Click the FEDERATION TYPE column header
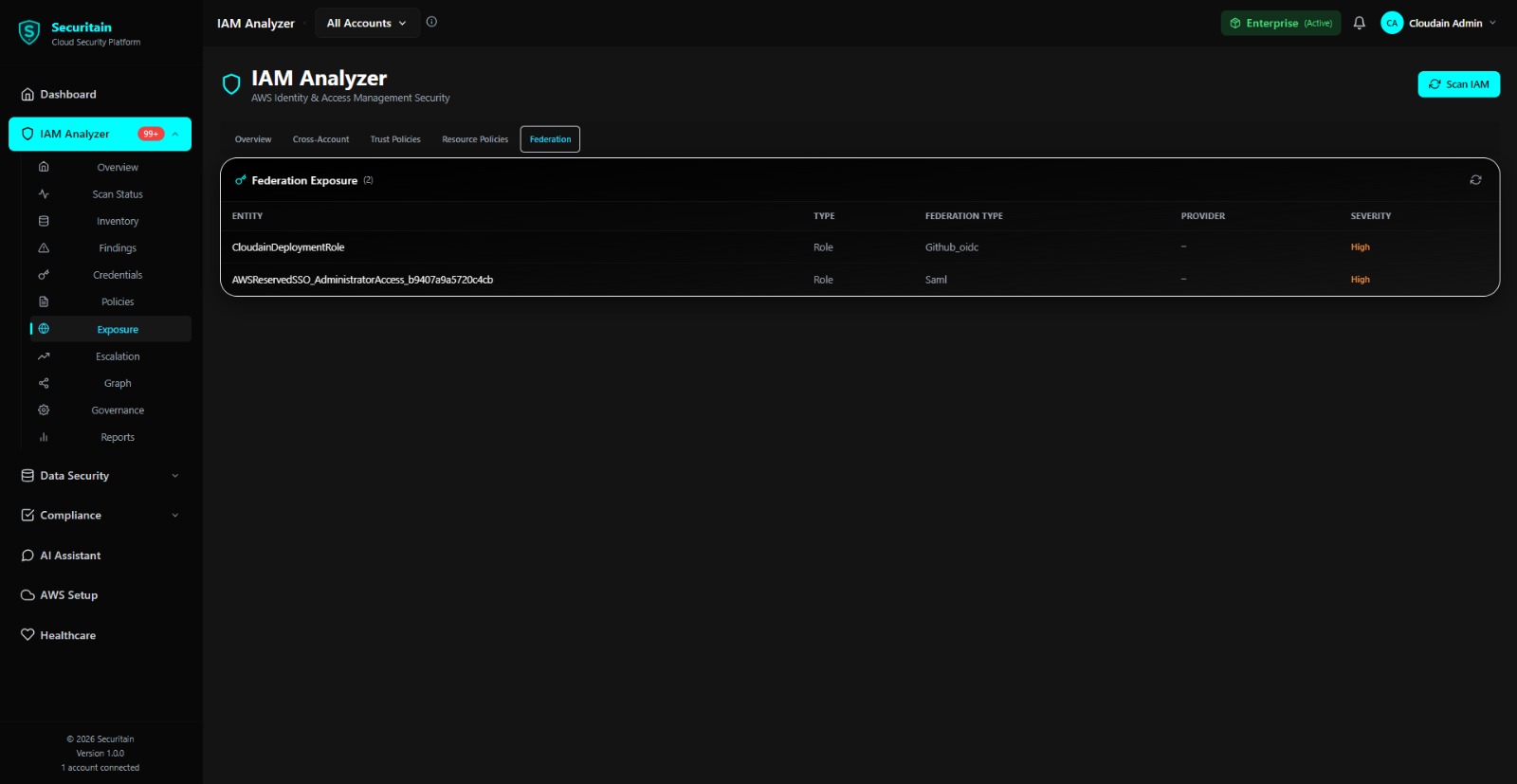1517x784 pixels. coord(964,216)
